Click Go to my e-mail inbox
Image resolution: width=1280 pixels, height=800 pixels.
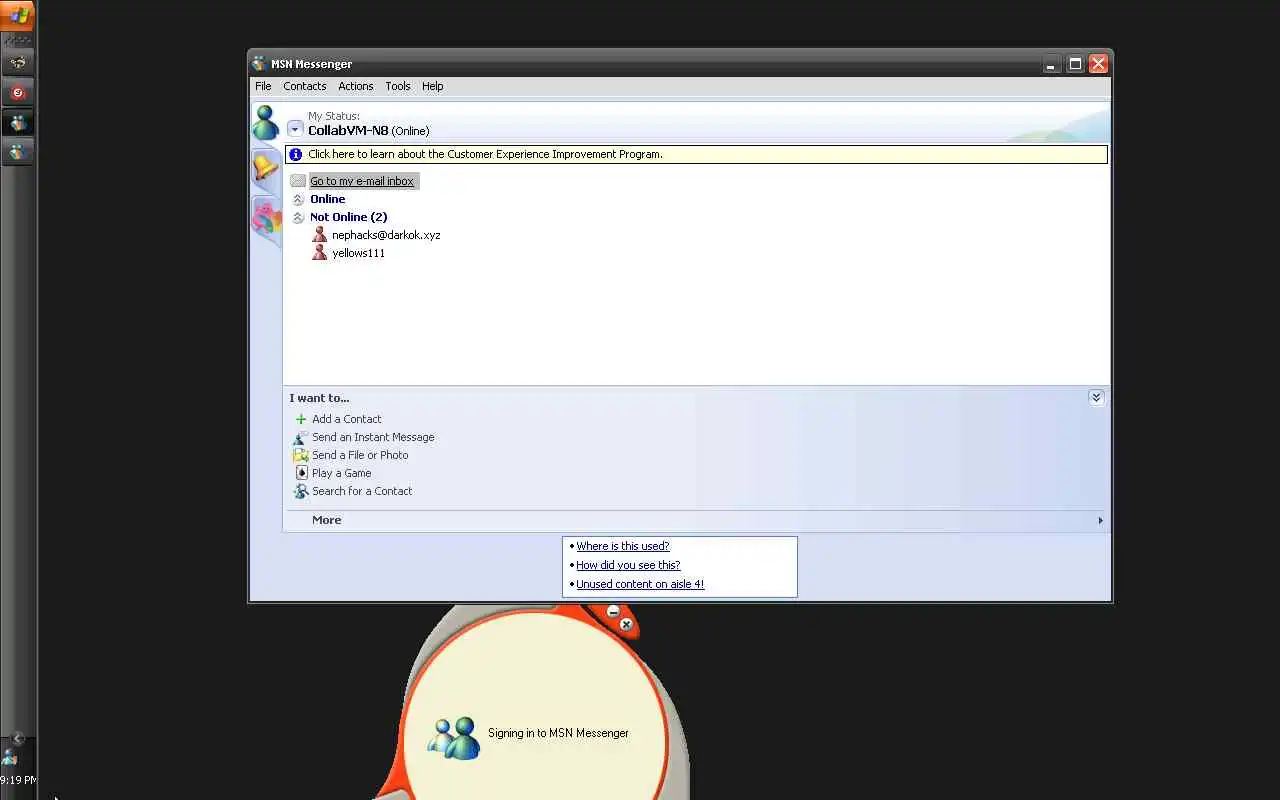pos(362,181)
